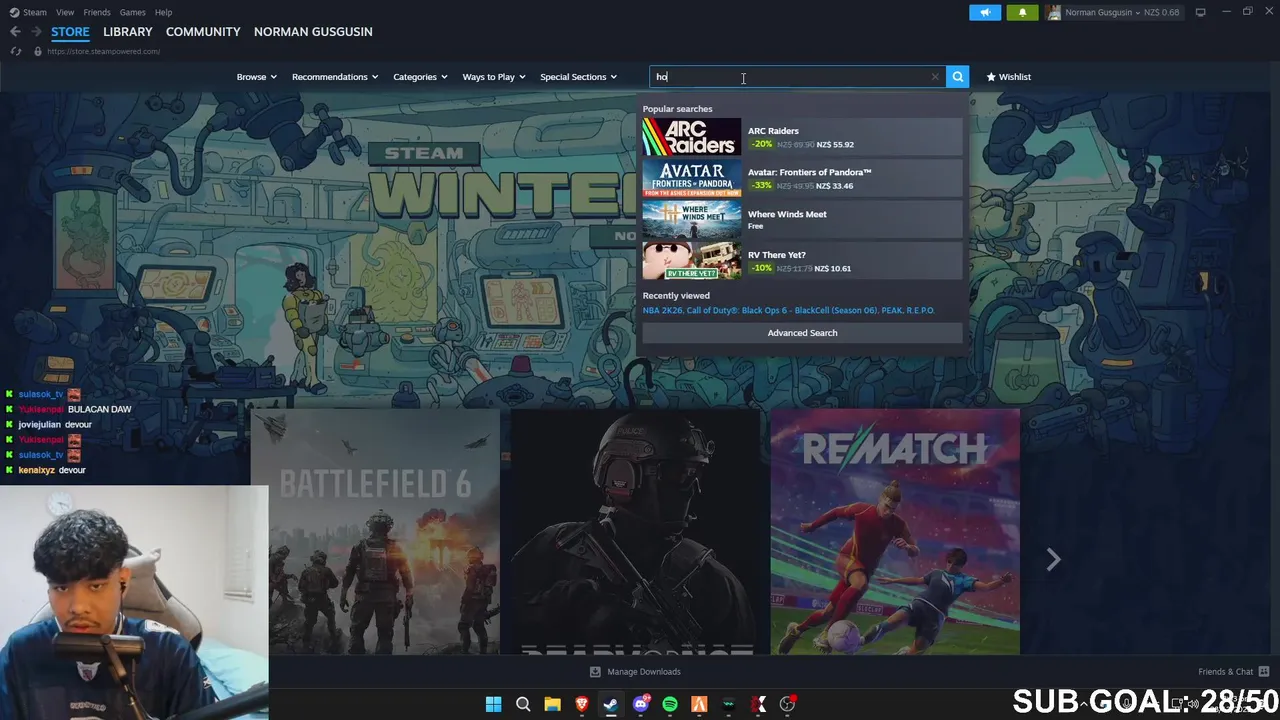Expand the Recommendations dropdown
This screenshot has width=1280, height=720.
coord(335,77)
